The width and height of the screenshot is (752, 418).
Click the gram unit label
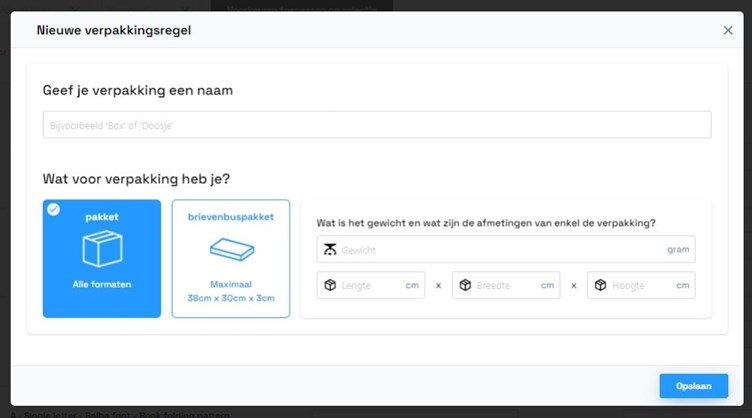tap(678, 249)
